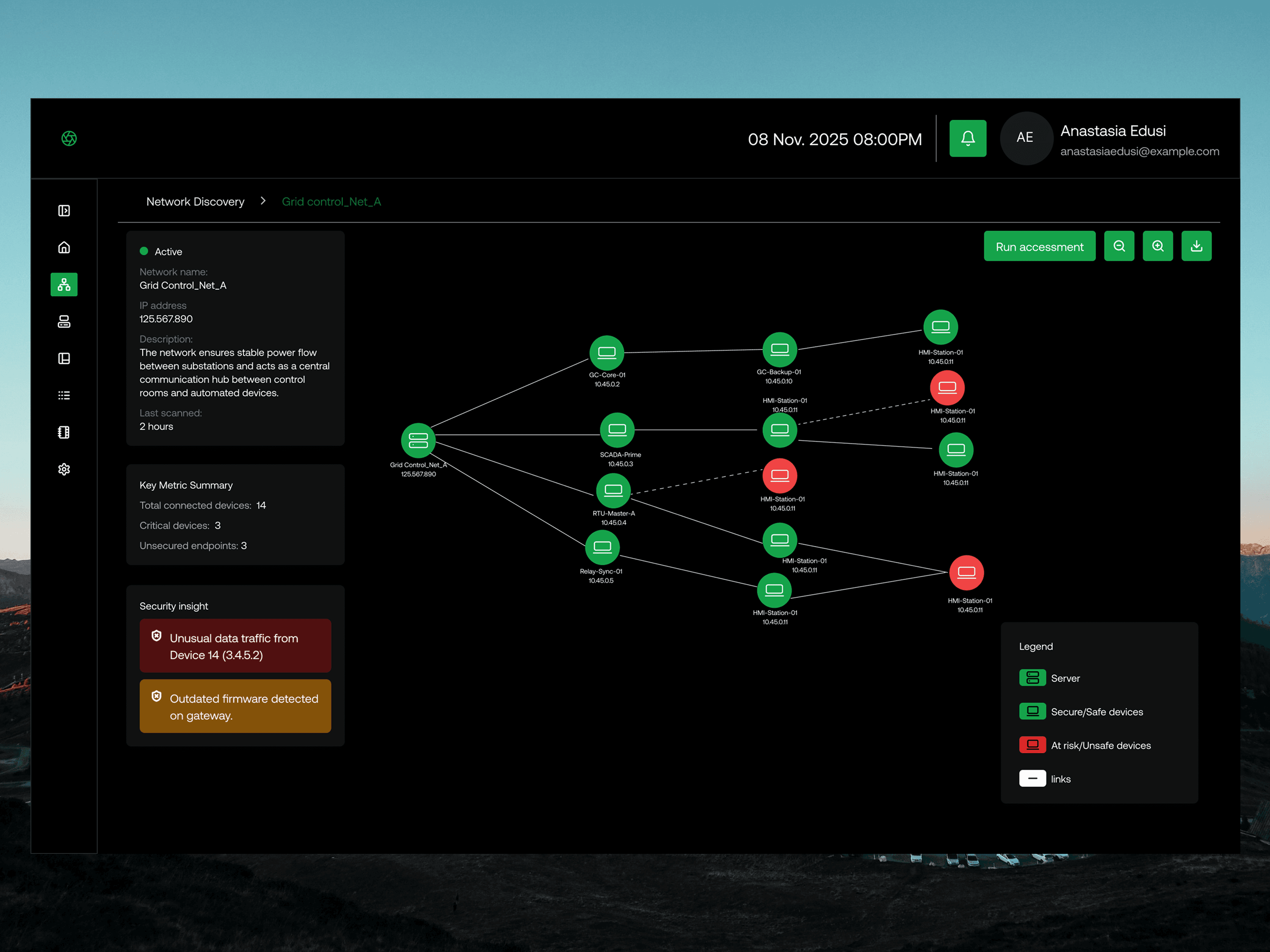The width and height of the screenshot is (1270, 952).
Task: Click the GC-Core-01 device node
Action: (x=606, y=352)
